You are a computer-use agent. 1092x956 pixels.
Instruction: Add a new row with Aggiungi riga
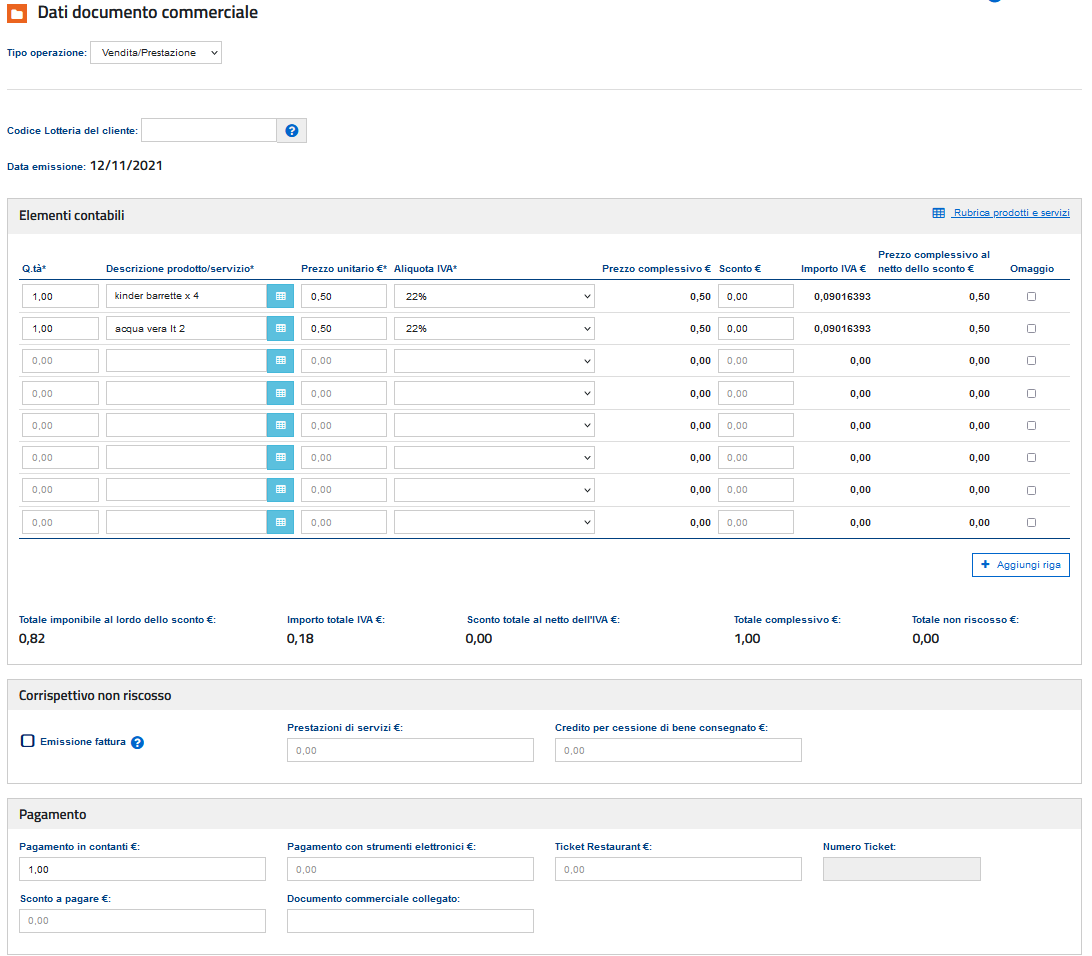click(1020, 565)
